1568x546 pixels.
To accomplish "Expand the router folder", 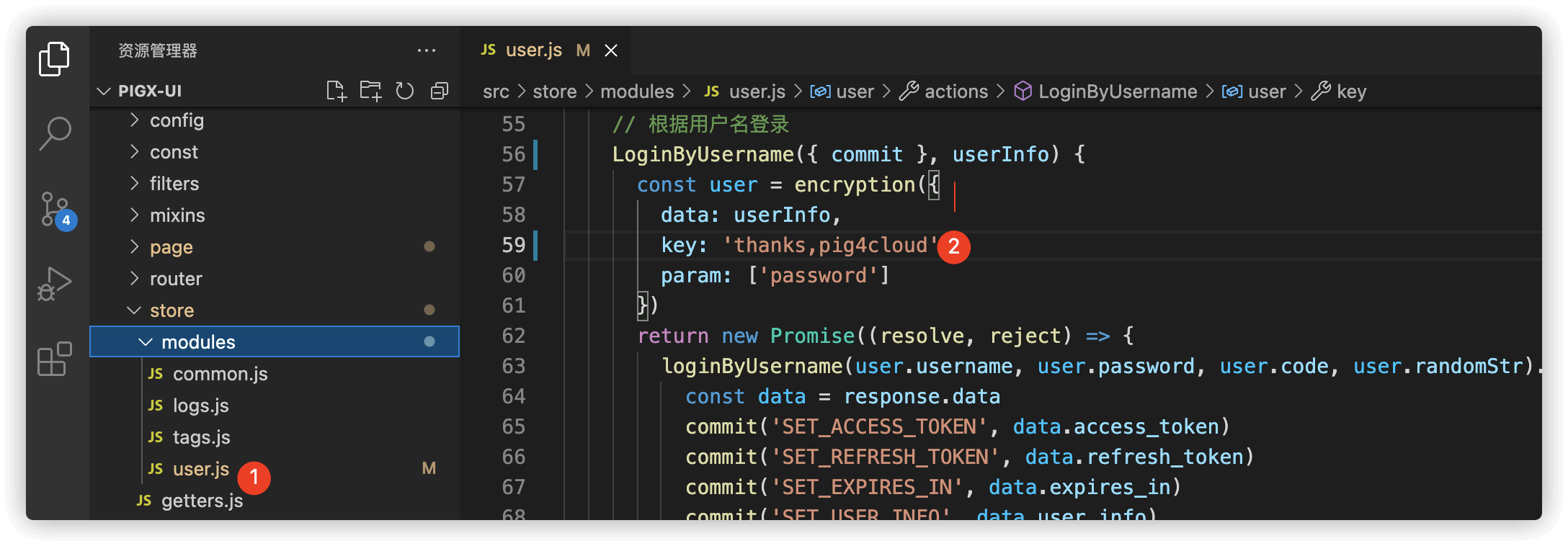I will tap(176, 279).
